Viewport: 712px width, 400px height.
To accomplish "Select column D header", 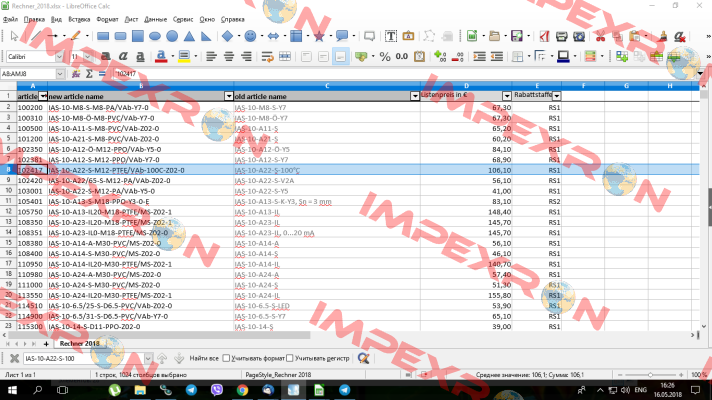I will click(x=466, y=85).
